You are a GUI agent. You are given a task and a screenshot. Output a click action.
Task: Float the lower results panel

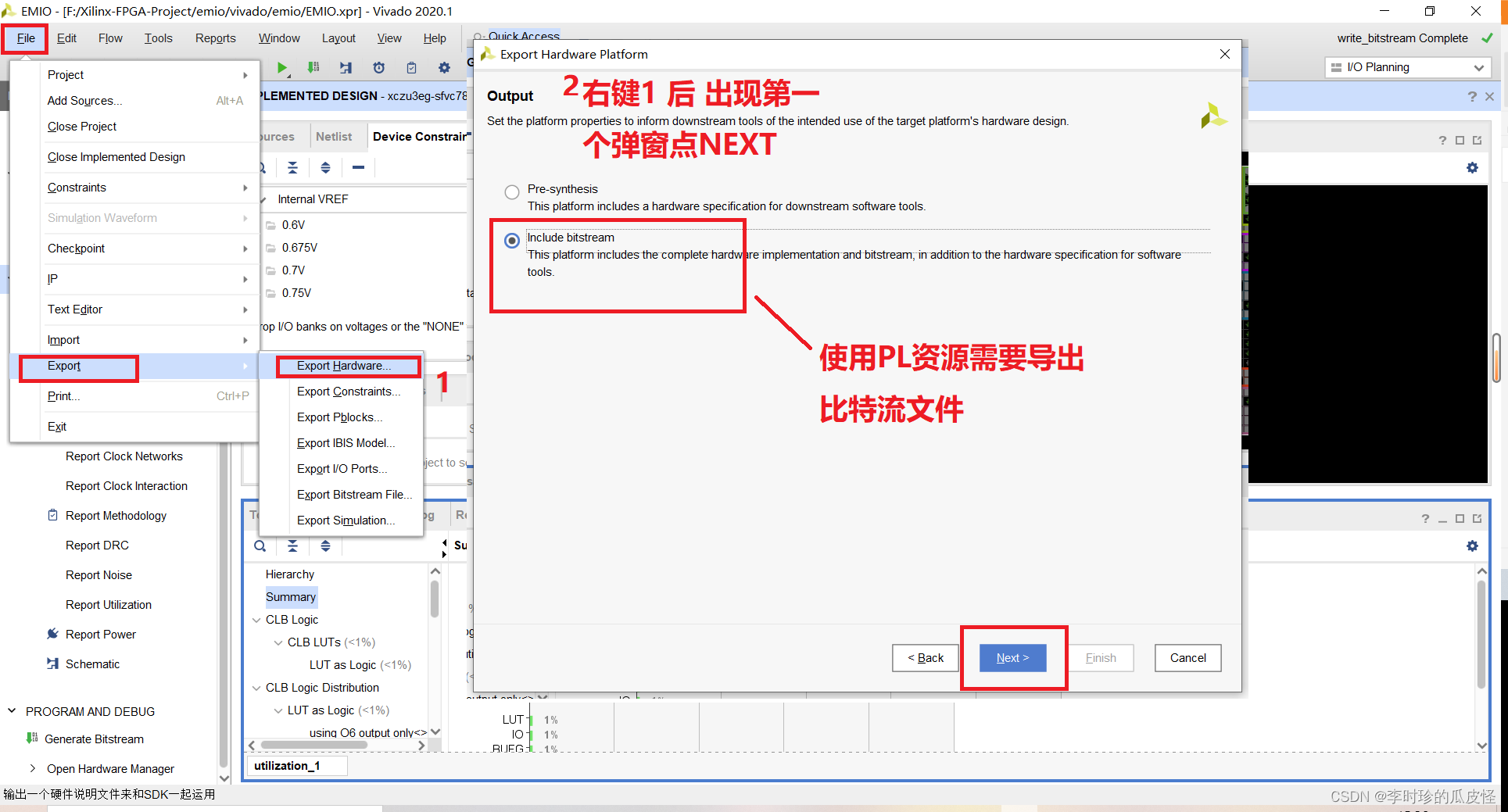point(1477,518)
